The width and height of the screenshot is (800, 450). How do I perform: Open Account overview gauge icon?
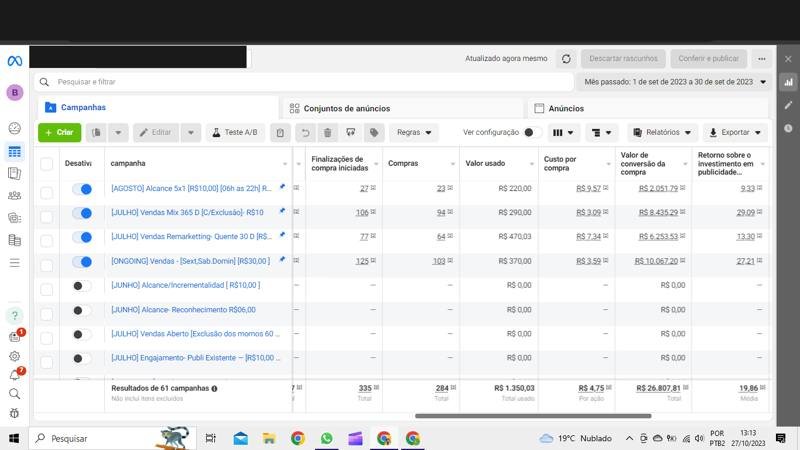[x=15, y=128]
